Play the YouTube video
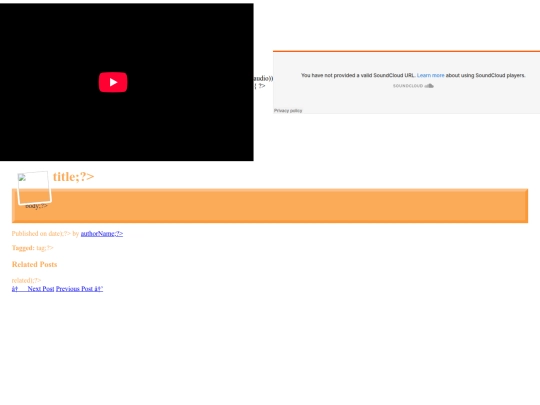Image resolution: width=540 pixels, height=405 pixels. (x=113, y=82)
